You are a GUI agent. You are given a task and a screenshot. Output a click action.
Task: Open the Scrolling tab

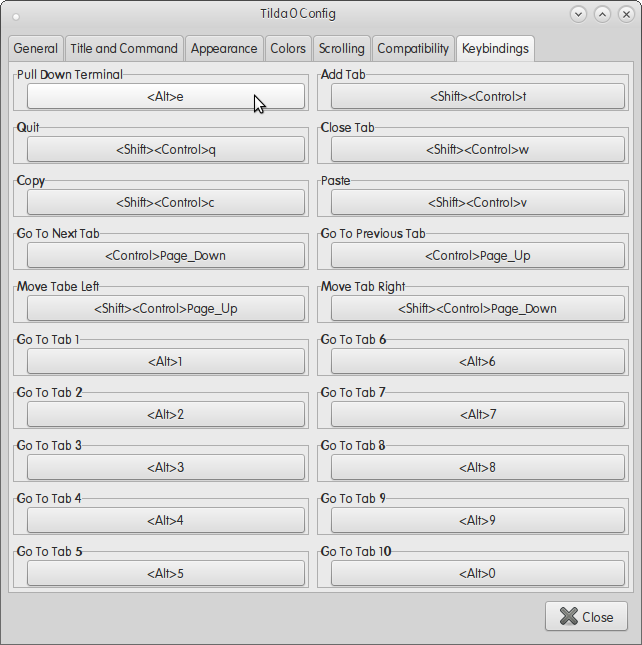point(341,49)
